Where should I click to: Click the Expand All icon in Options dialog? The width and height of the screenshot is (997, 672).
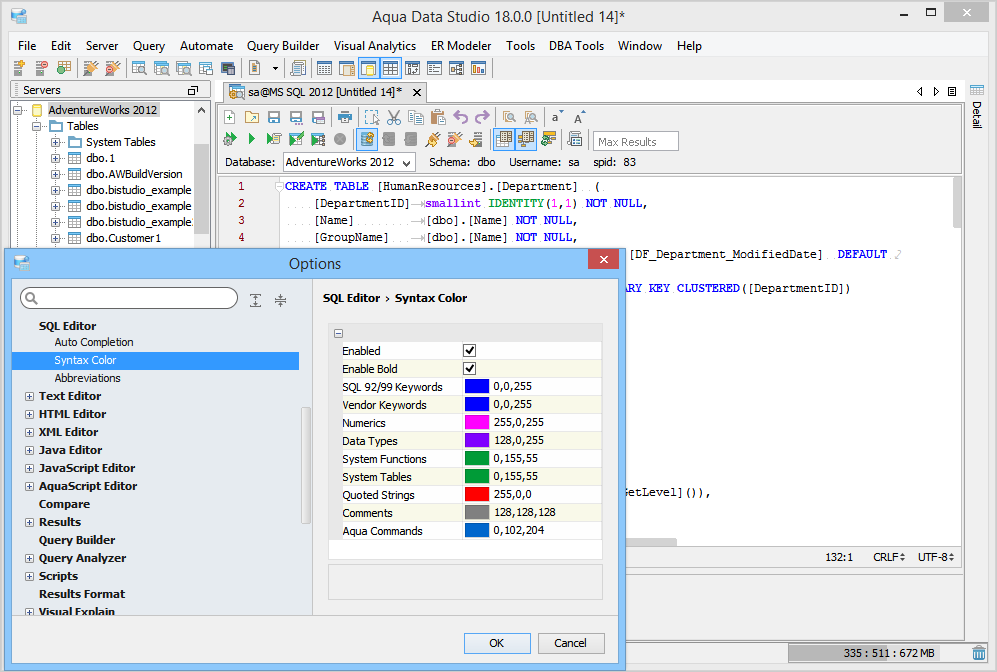256,300
